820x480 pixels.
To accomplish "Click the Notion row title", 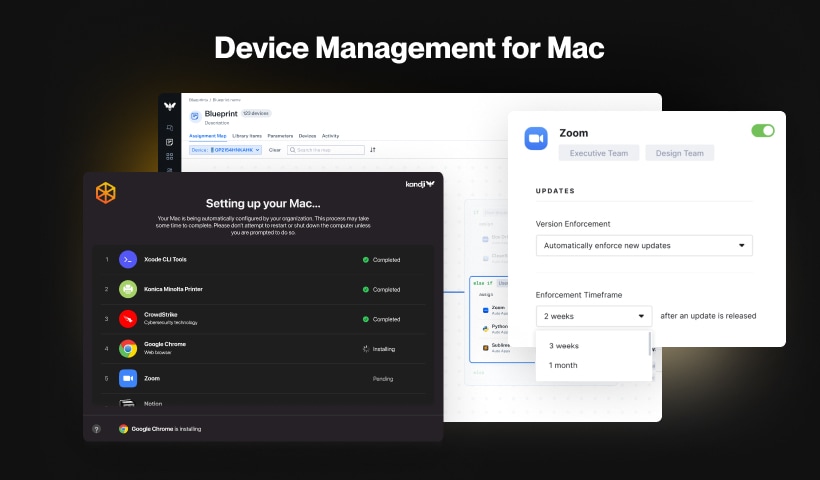I will tap(153, 404).
